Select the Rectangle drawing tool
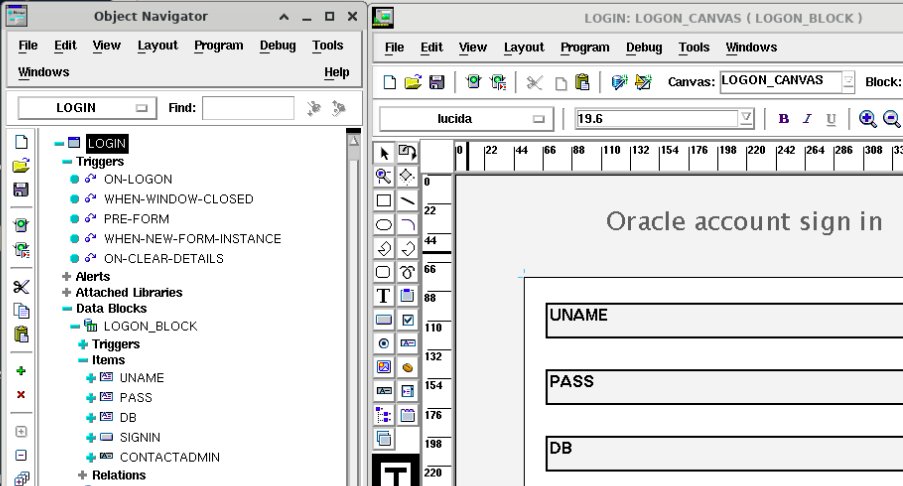Screen dimensions: 903x486 point(384,200)
